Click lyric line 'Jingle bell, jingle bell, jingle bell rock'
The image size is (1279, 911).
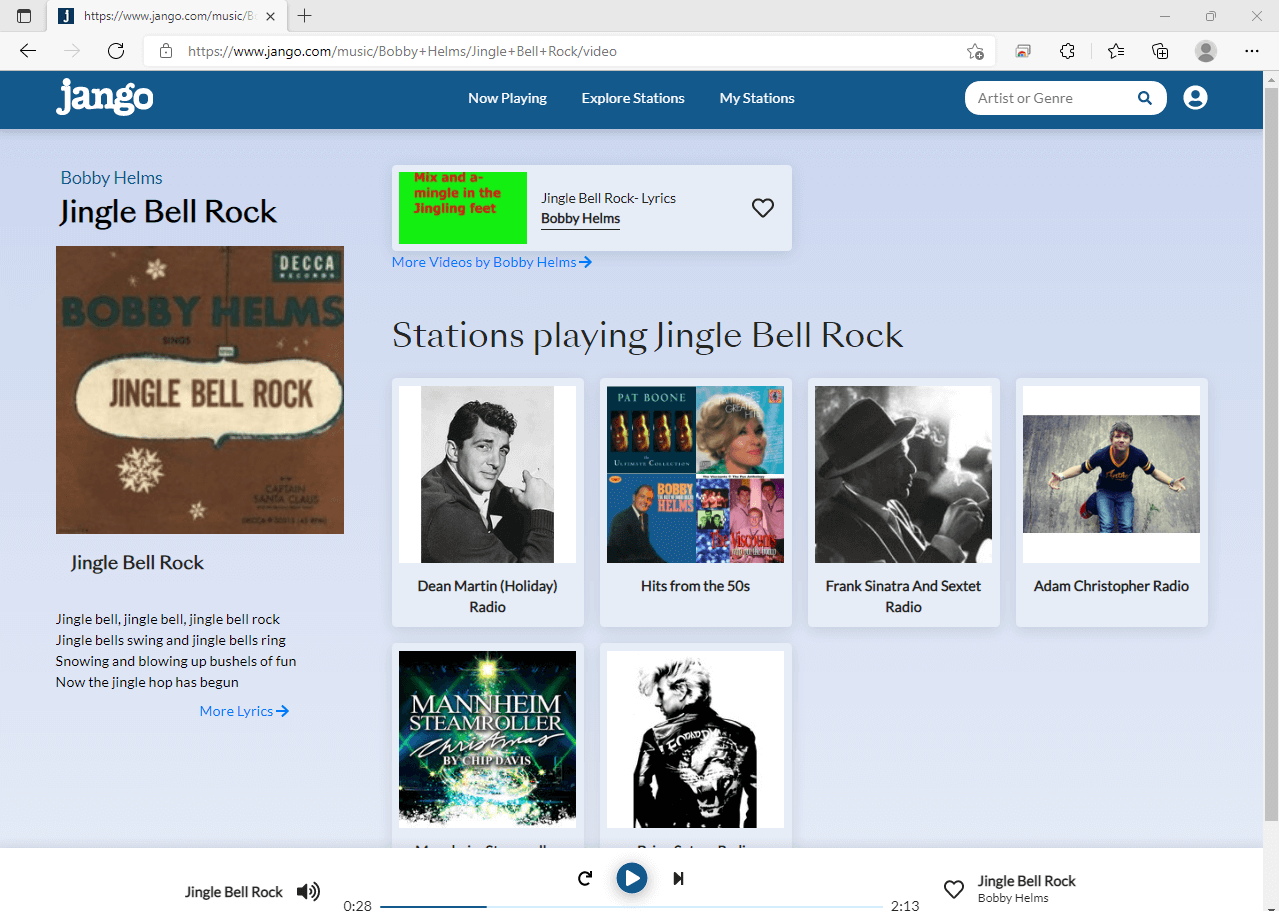168,619
